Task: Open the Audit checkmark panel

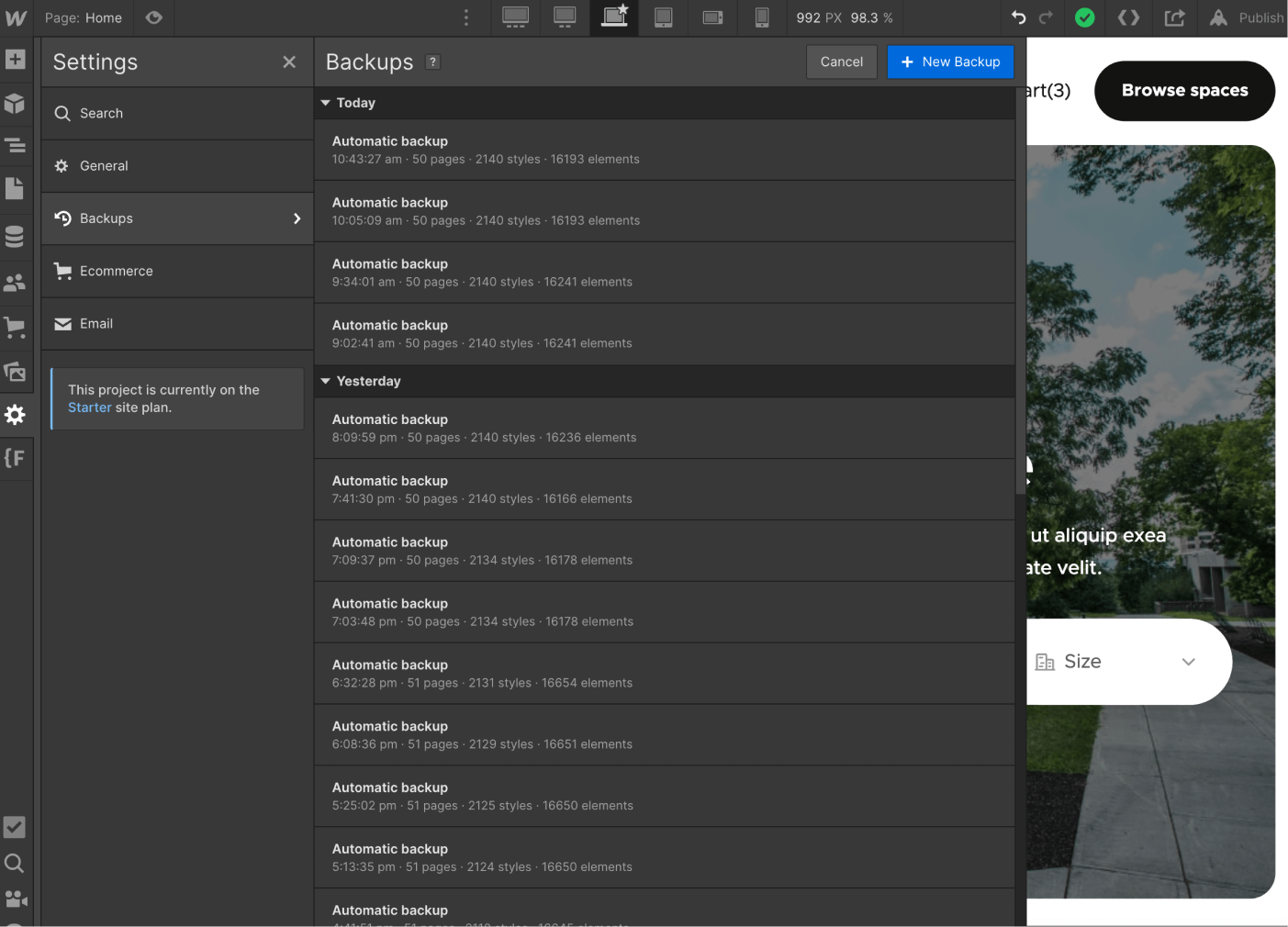Action: (15, 827)
